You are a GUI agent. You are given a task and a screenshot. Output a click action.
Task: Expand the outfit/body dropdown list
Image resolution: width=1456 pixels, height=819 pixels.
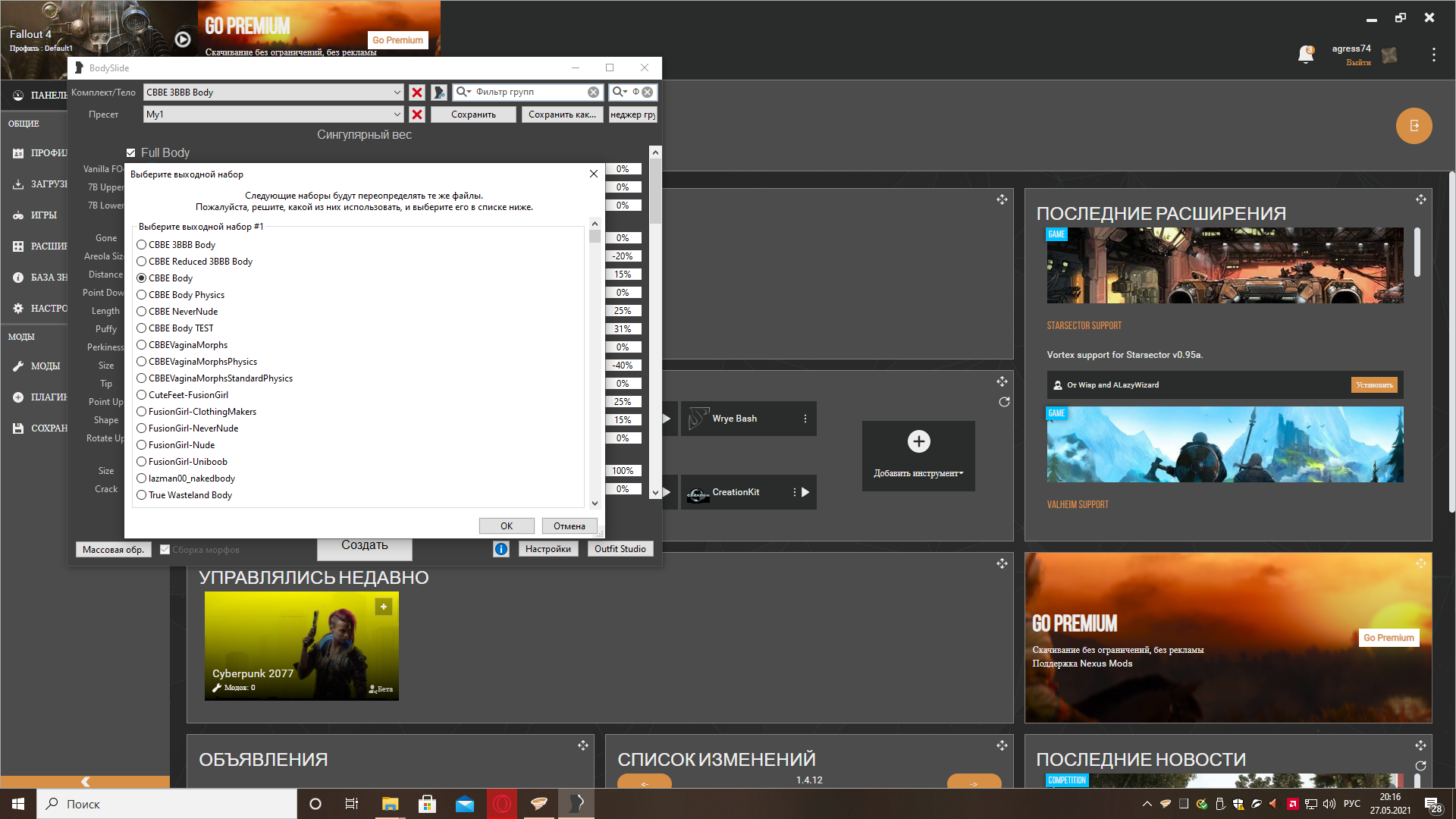[x=397, y=93]
